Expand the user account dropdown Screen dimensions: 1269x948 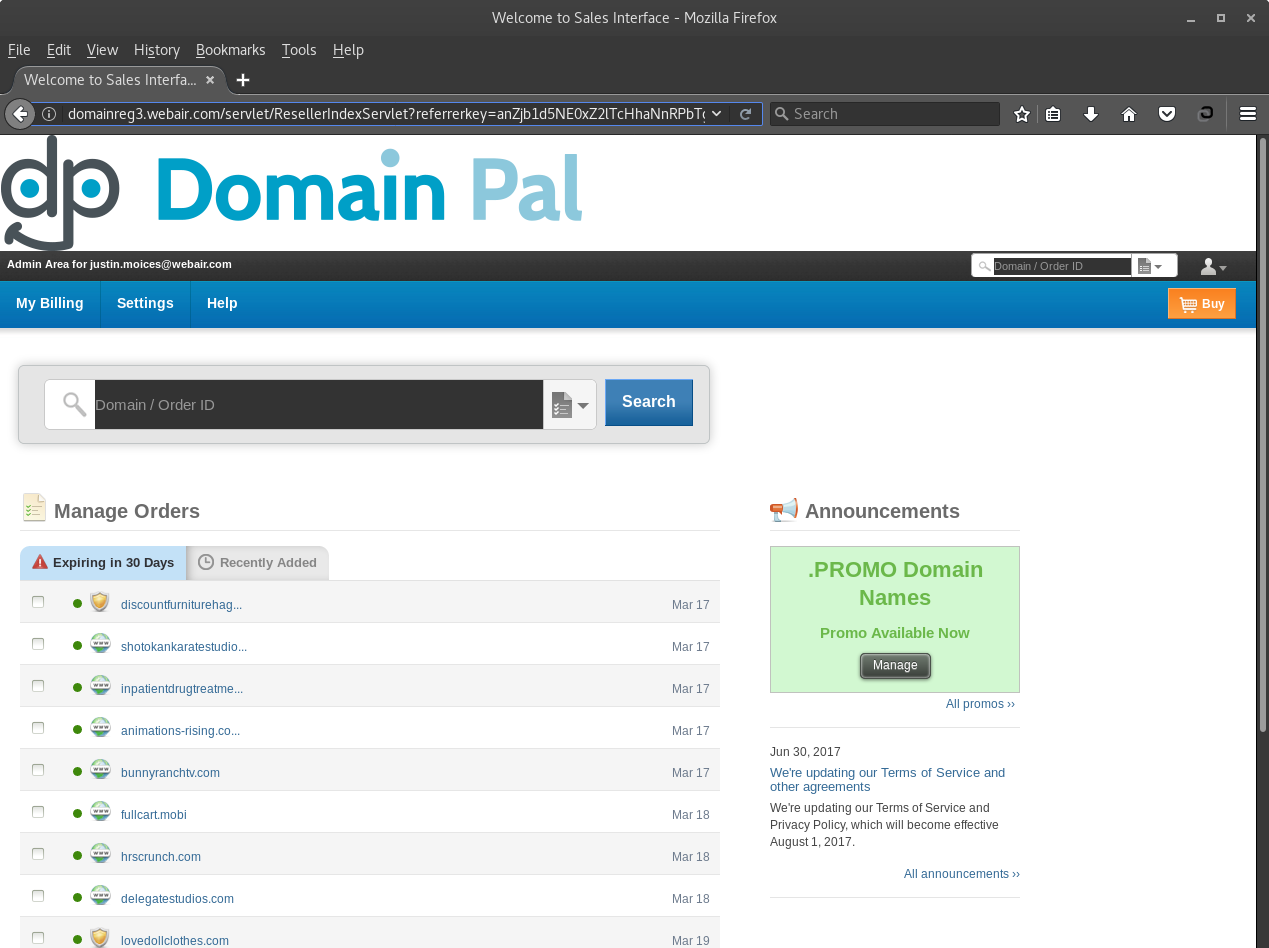[1213, 266]
